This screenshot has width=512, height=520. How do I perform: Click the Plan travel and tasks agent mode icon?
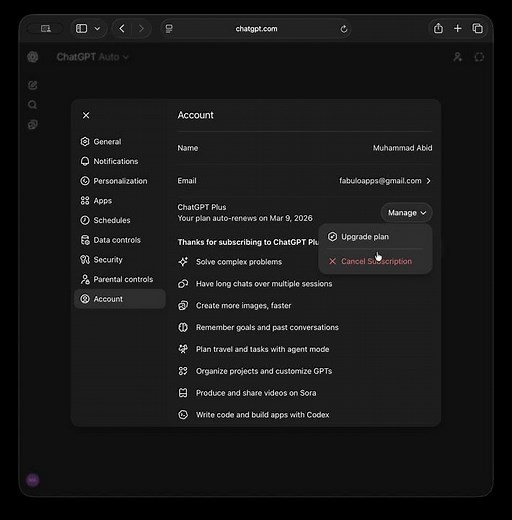(x=183, y=349)
